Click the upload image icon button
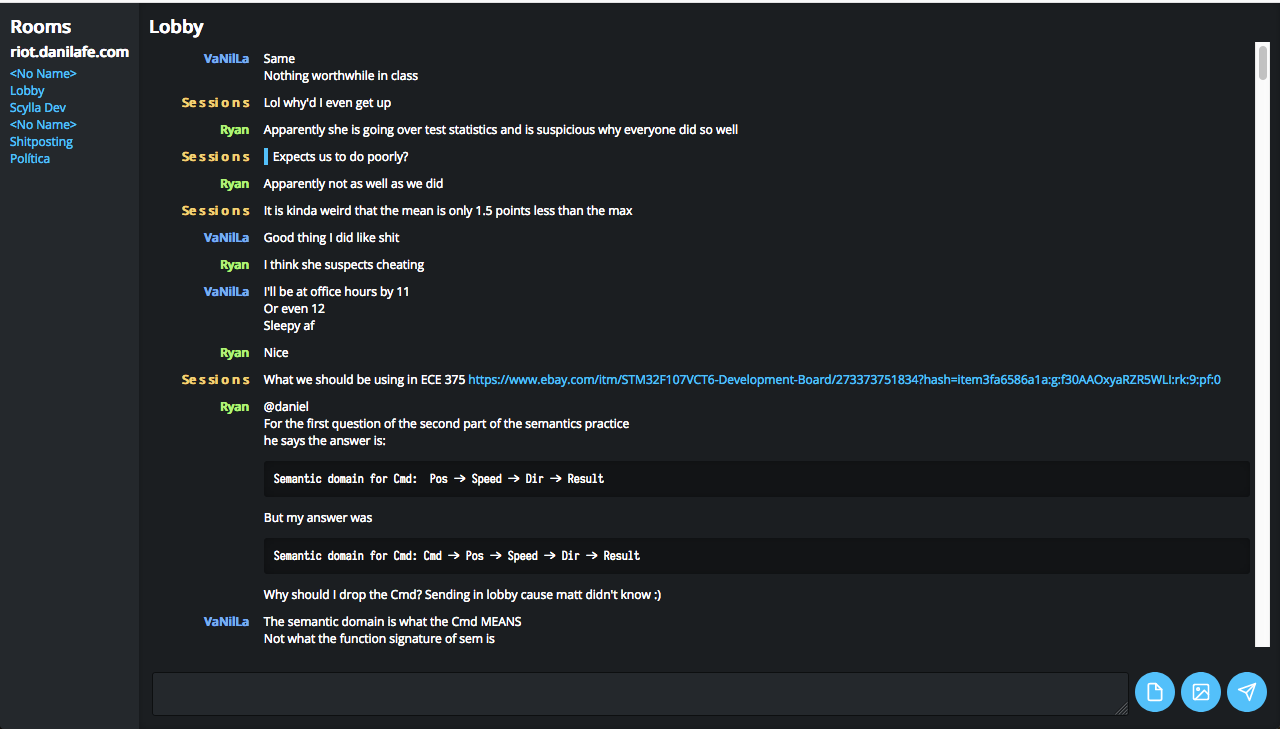This screenshot has height=729, width=1280. coord(1201,692)
